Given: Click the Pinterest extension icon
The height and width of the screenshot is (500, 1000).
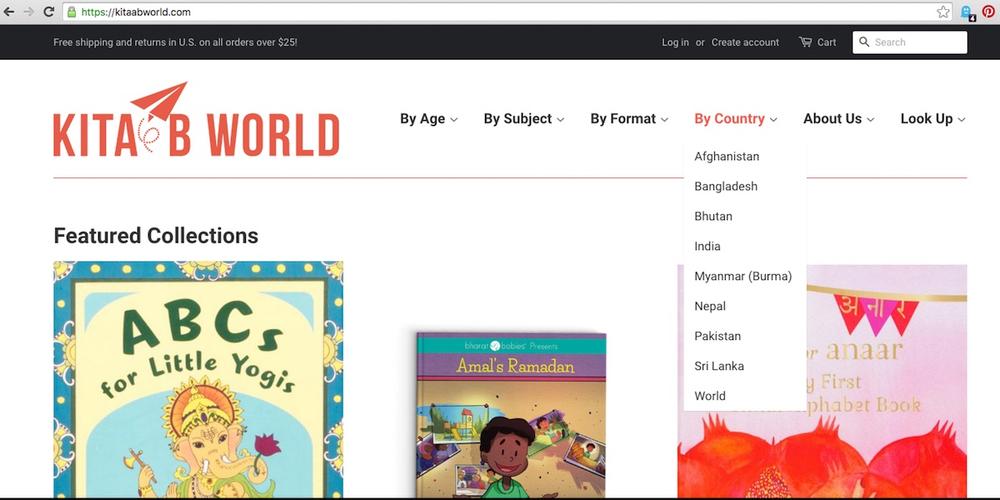Looking at the screenshot, I should point(988,12).
